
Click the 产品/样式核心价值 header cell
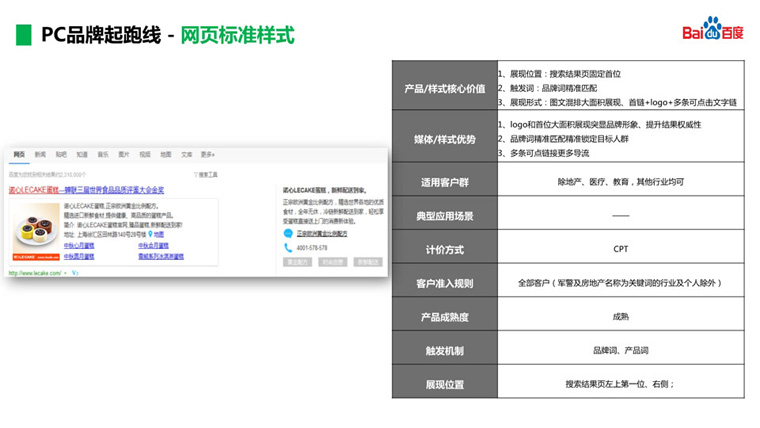click(x=444, y=85)
